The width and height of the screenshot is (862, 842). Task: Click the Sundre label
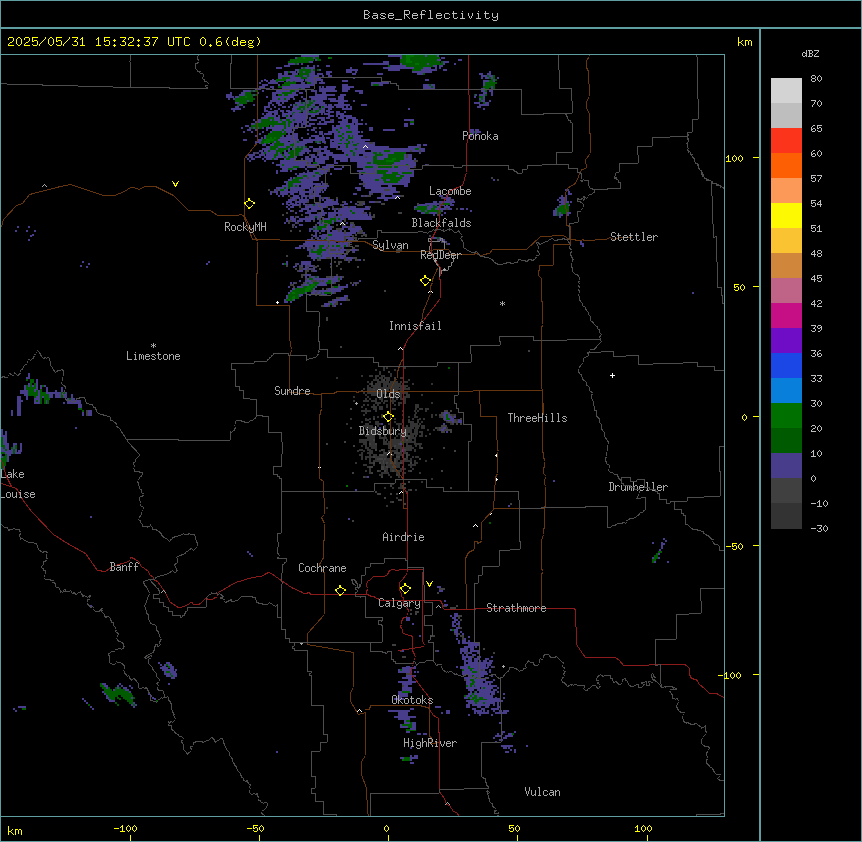coord(292,391)
